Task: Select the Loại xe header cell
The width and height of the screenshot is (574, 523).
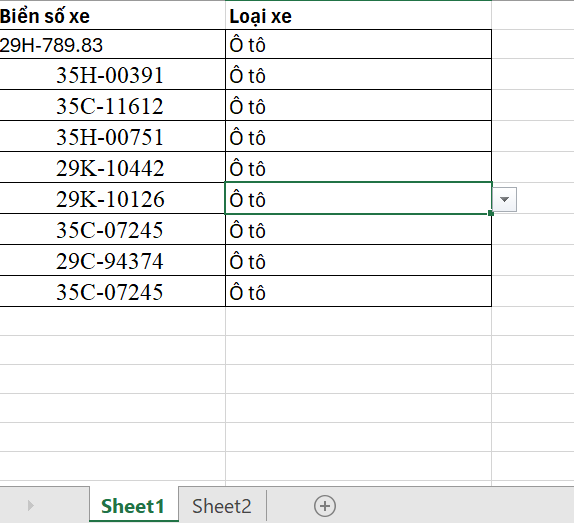Action: pyautogui.click(x=358, y=15)
